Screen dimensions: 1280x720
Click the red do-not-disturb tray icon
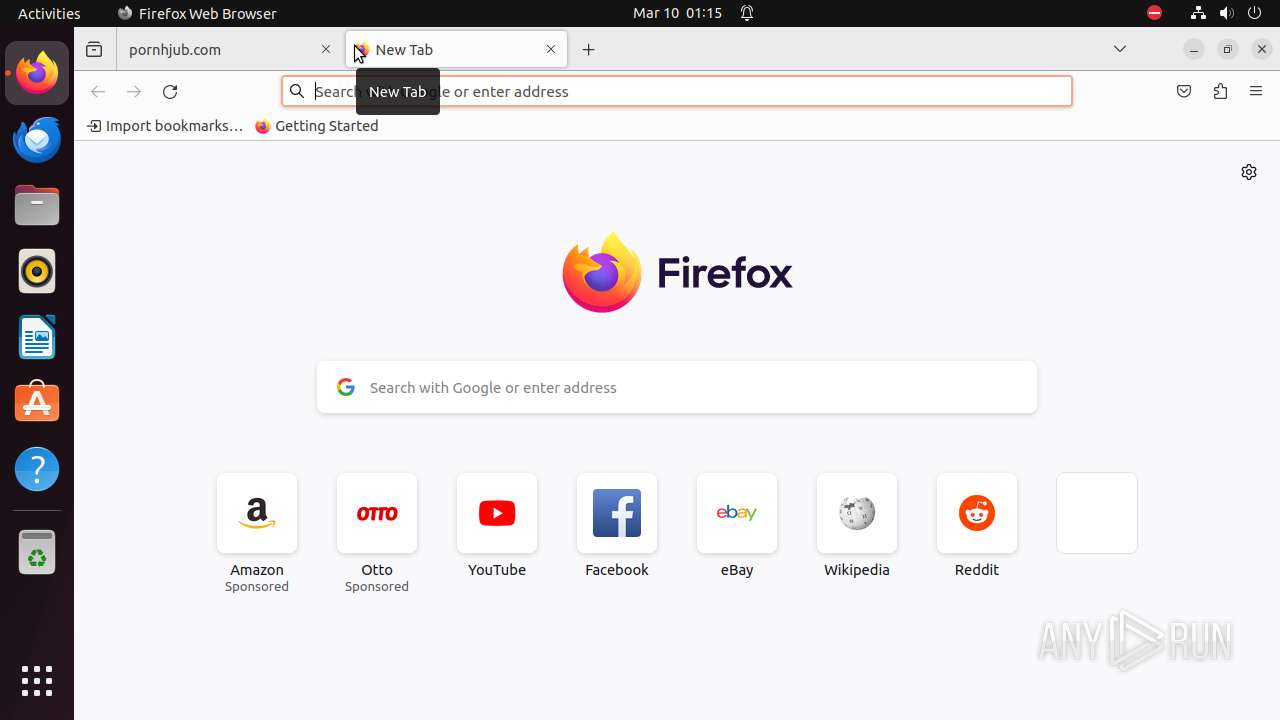click(x=1154, y=13)
